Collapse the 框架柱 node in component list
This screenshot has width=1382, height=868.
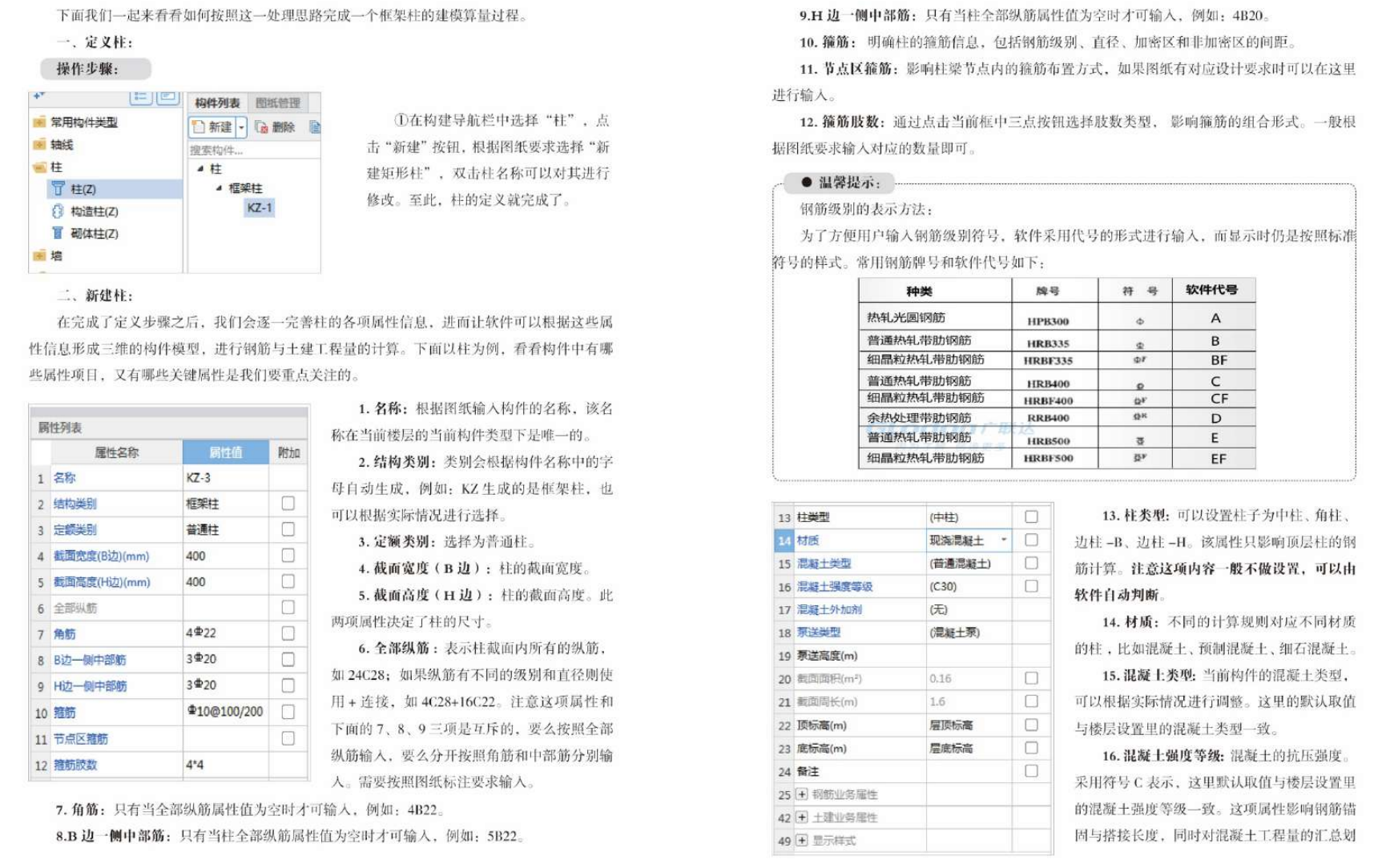pyautogui.click(x=219, y=188)
